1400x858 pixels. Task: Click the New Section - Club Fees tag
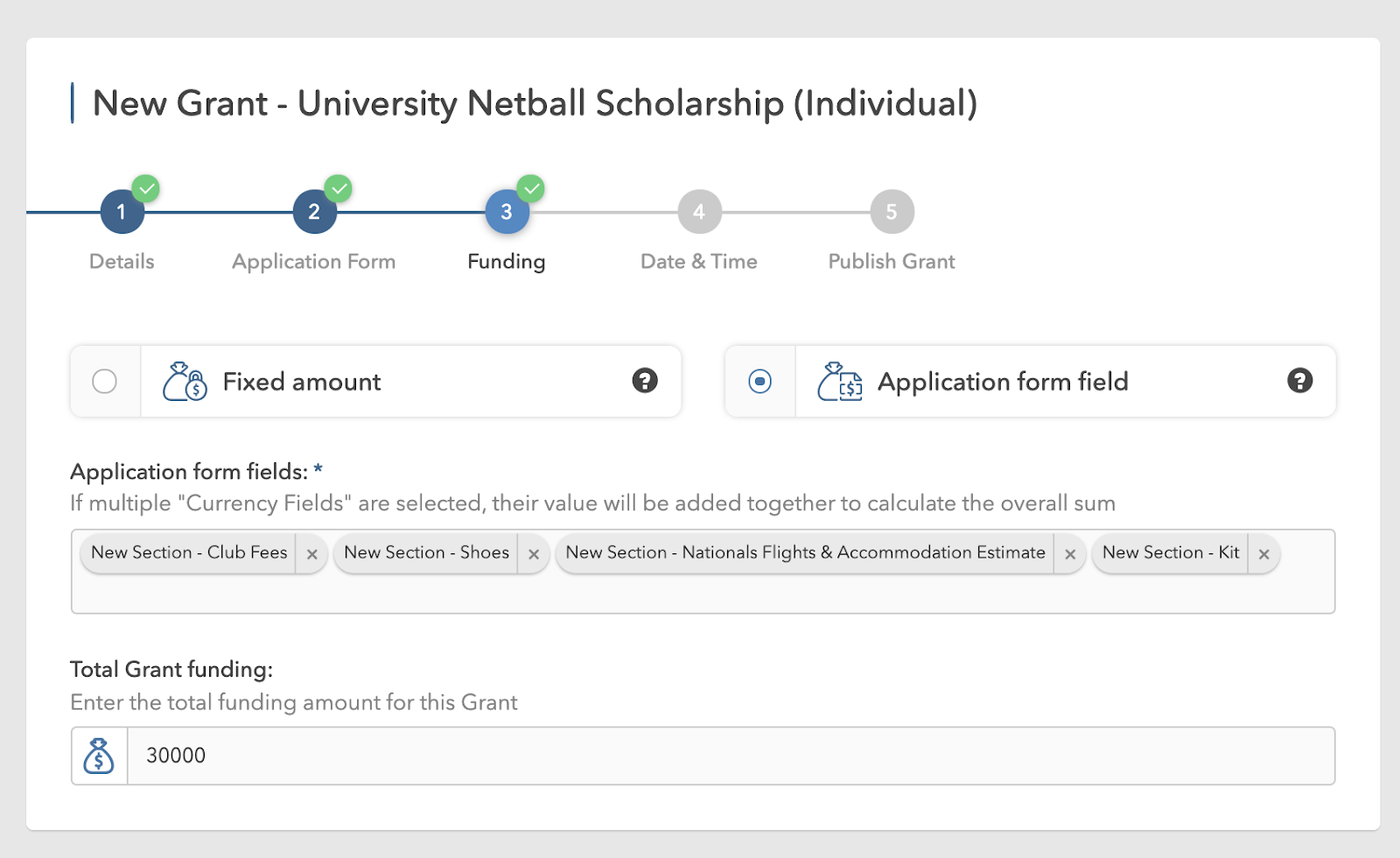click(189, 552)
